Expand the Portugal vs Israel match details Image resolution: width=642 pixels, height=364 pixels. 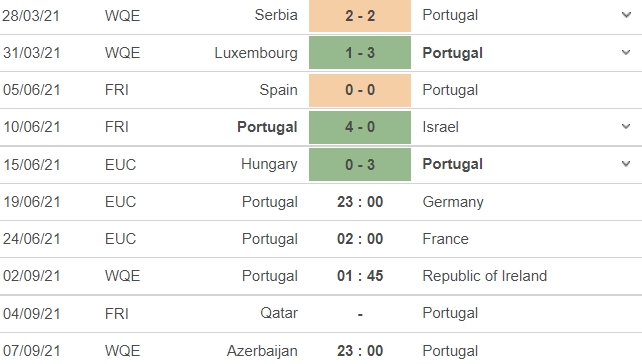(x=626, y=127)
